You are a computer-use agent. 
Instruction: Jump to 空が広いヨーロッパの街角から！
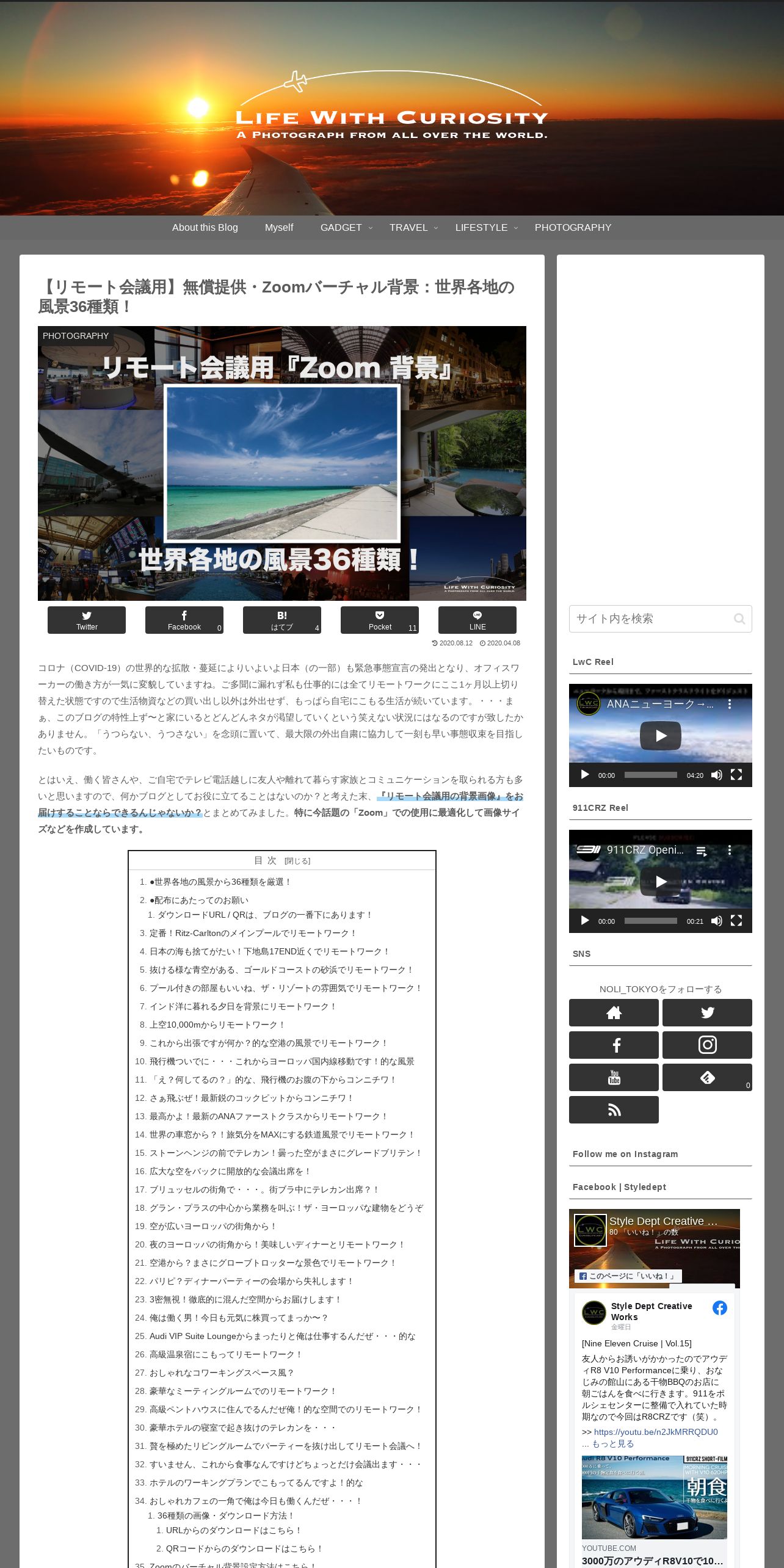213,1226
